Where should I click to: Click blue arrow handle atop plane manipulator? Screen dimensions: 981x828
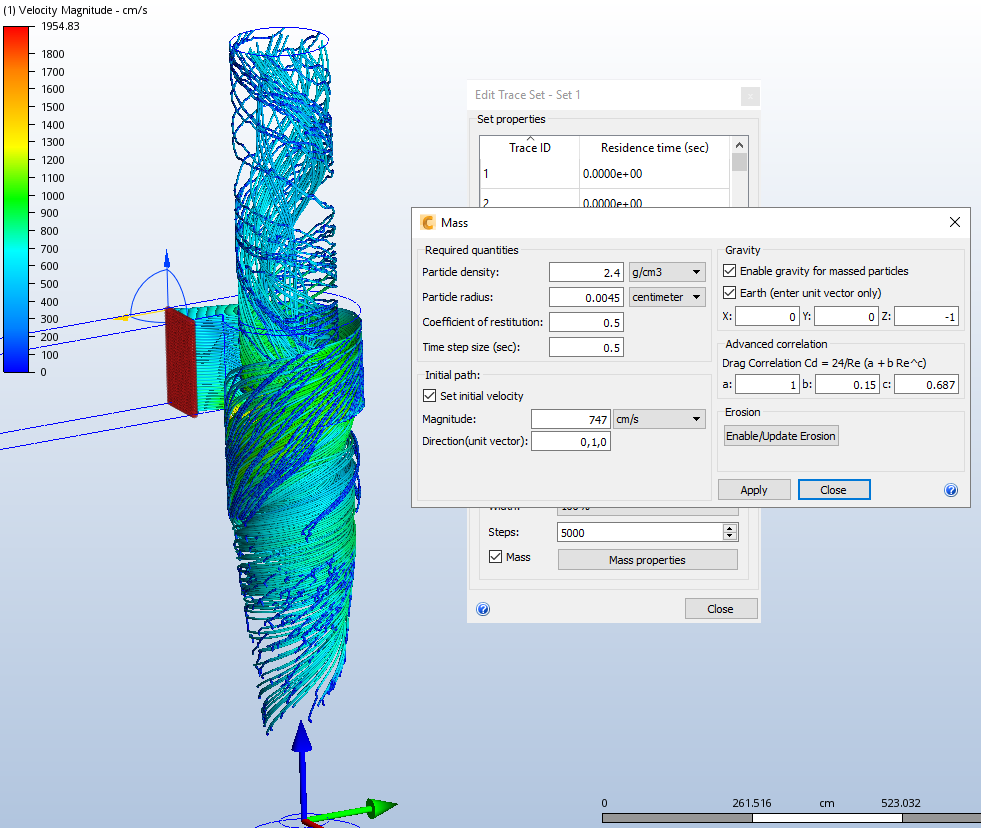coord(167,258)
